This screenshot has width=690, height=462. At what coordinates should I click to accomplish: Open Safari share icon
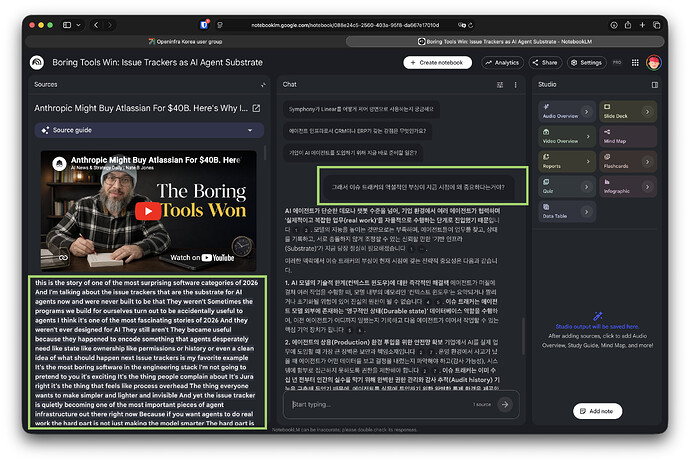coord(628,25)
